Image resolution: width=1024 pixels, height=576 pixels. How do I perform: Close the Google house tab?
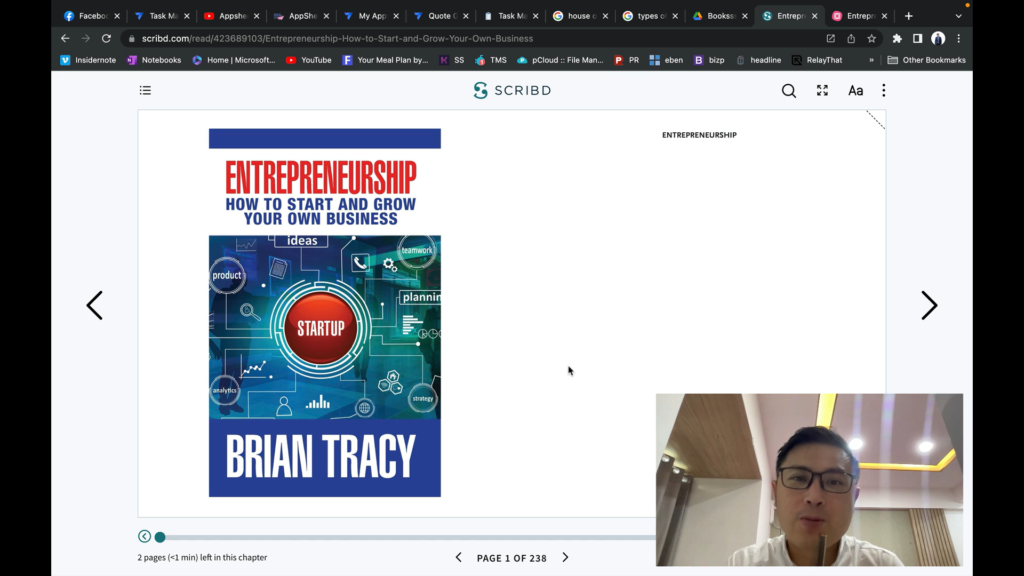(x=605, y=16)
